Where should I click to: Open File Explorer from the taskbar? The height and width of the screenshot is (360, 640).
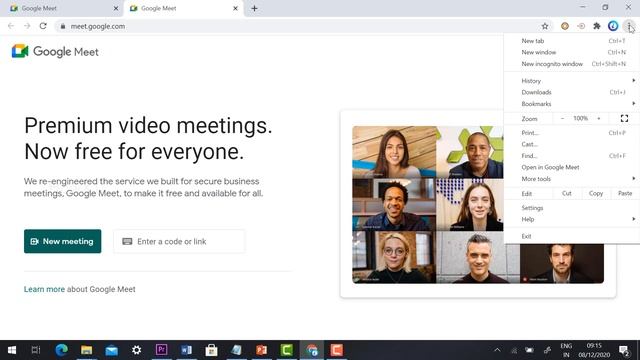pos(87,350)
